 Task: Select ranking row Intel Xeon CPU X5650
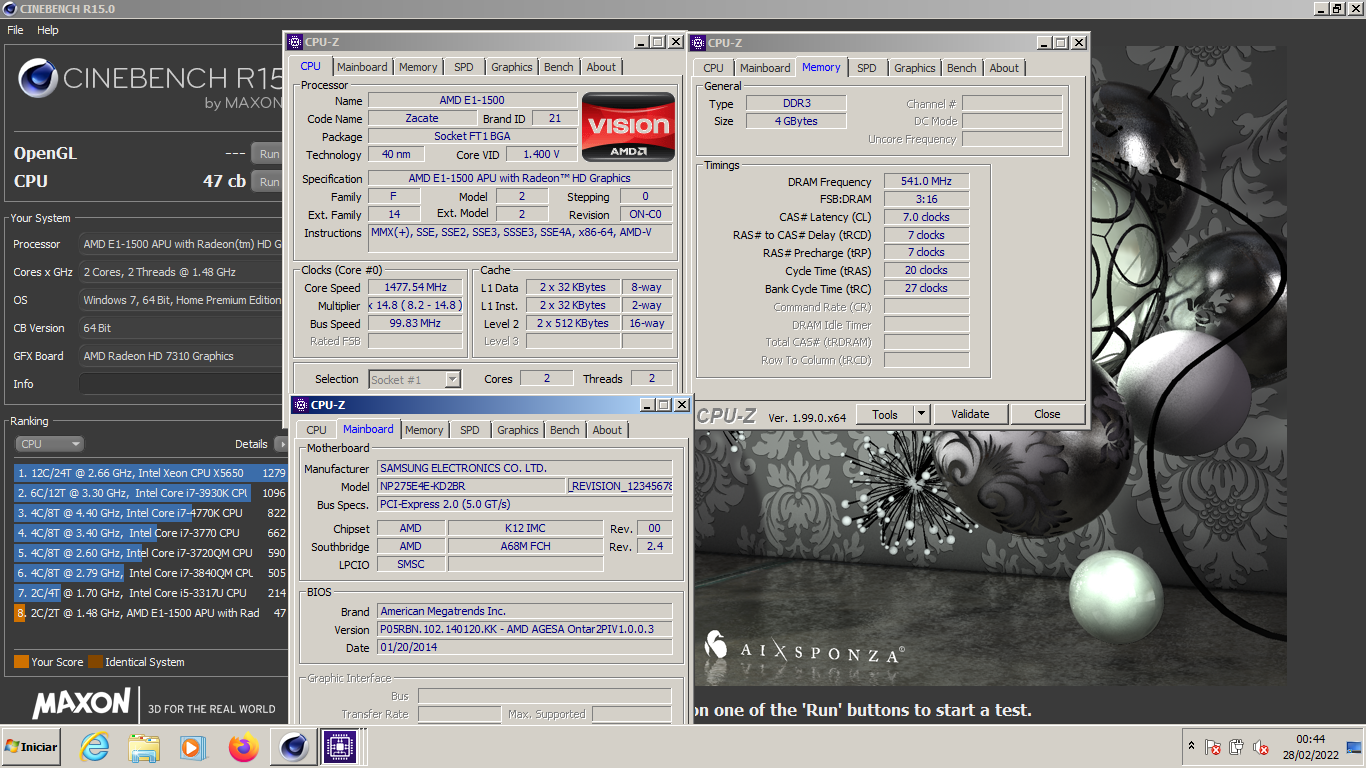(x=151, y=473)
